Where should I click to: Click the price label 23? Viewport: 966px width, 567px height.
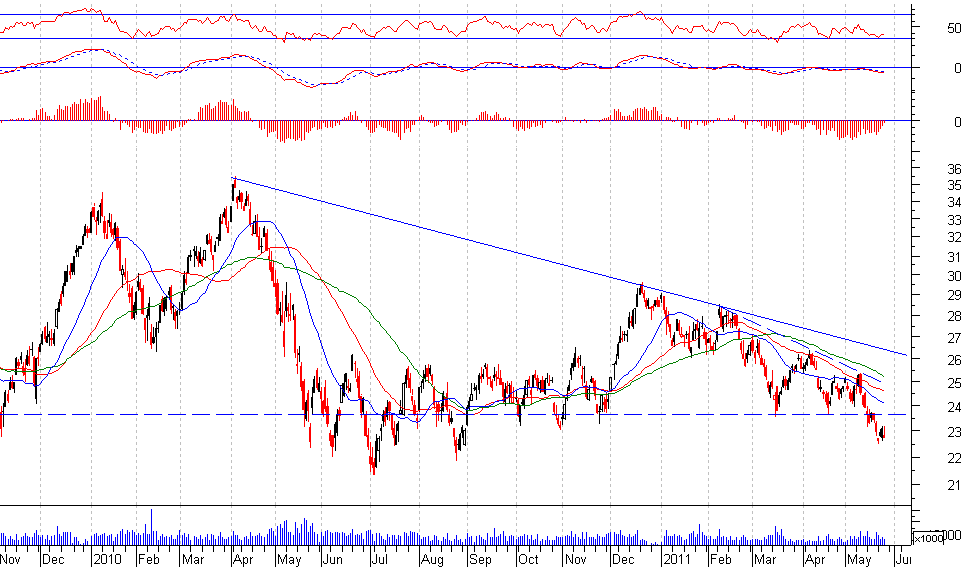(x=954, y=432)
